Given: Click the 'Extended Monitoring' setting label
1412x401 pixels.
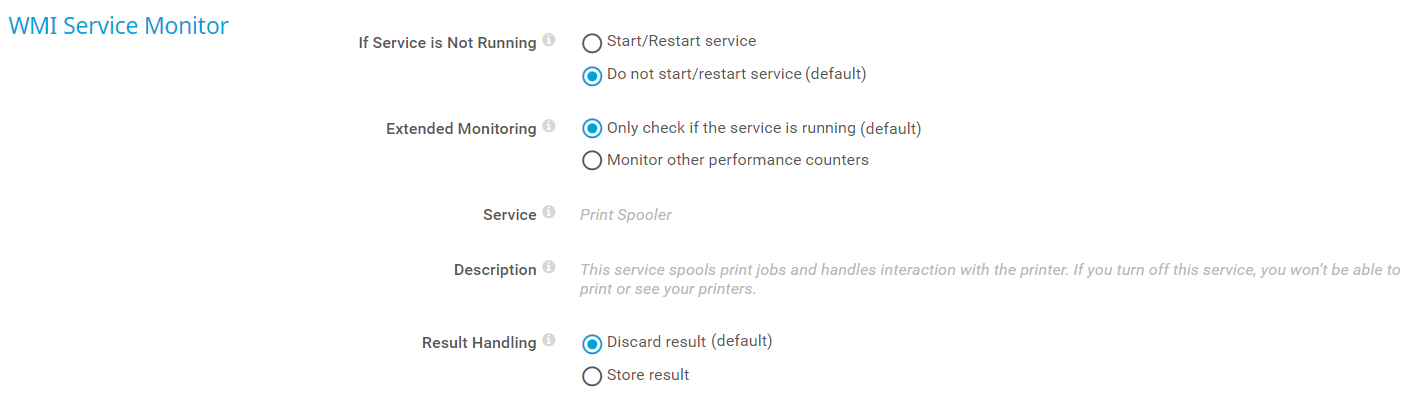Looking at the screenshot, I should [461, 129].
